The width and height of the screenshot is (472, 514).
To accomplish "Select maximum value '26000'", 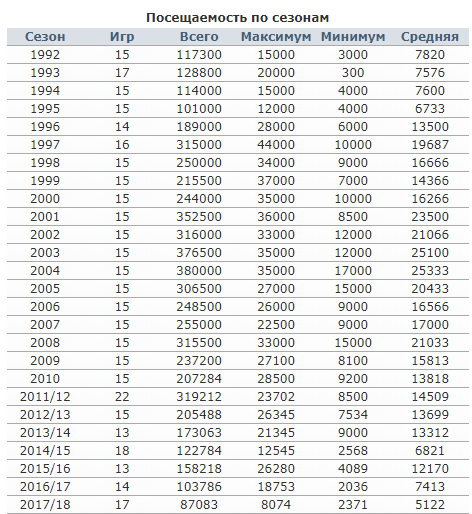I will coord(276,307).
